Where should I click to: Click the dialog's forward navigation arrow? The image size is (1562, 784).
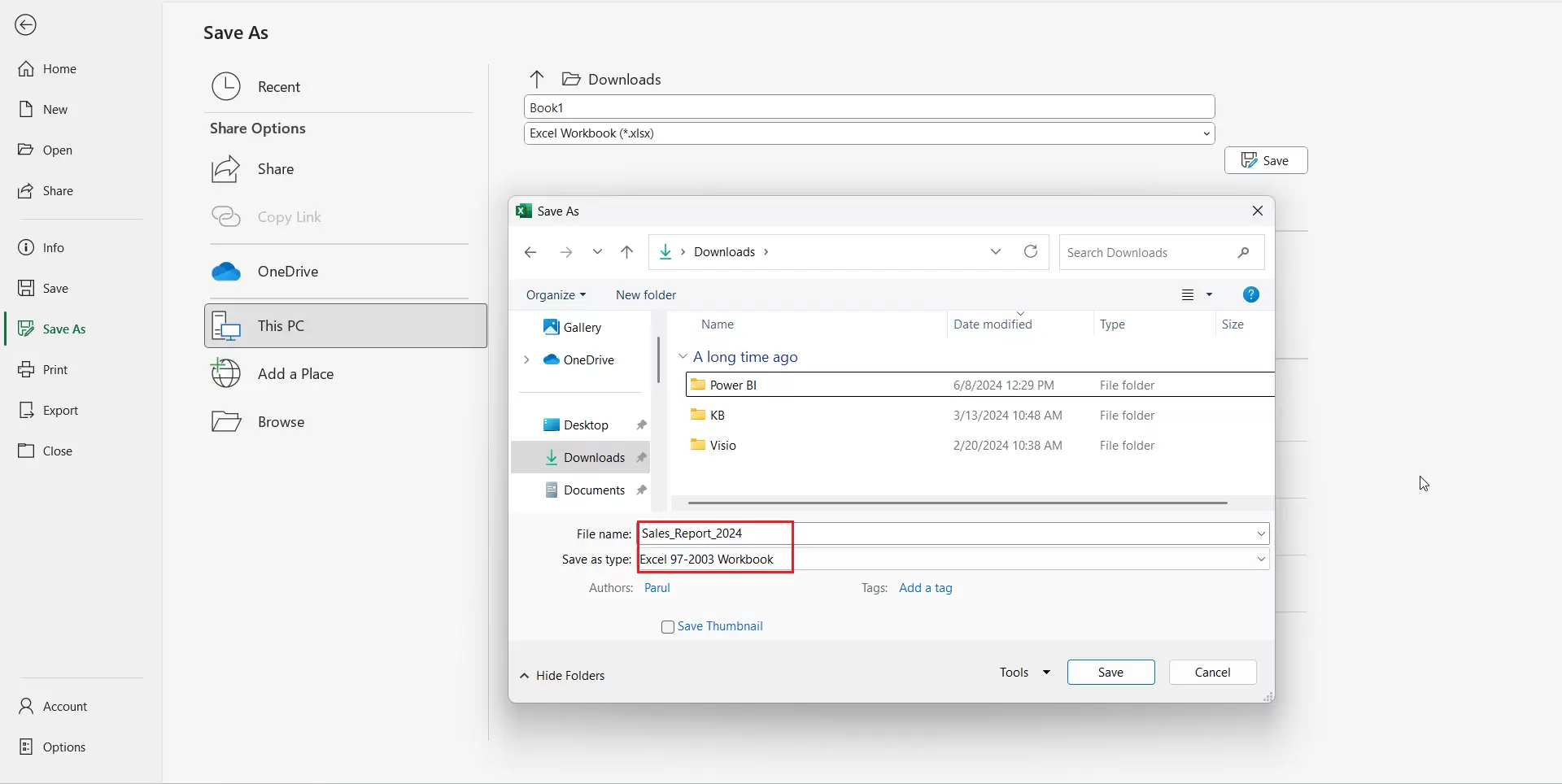[x=566, y=252]
